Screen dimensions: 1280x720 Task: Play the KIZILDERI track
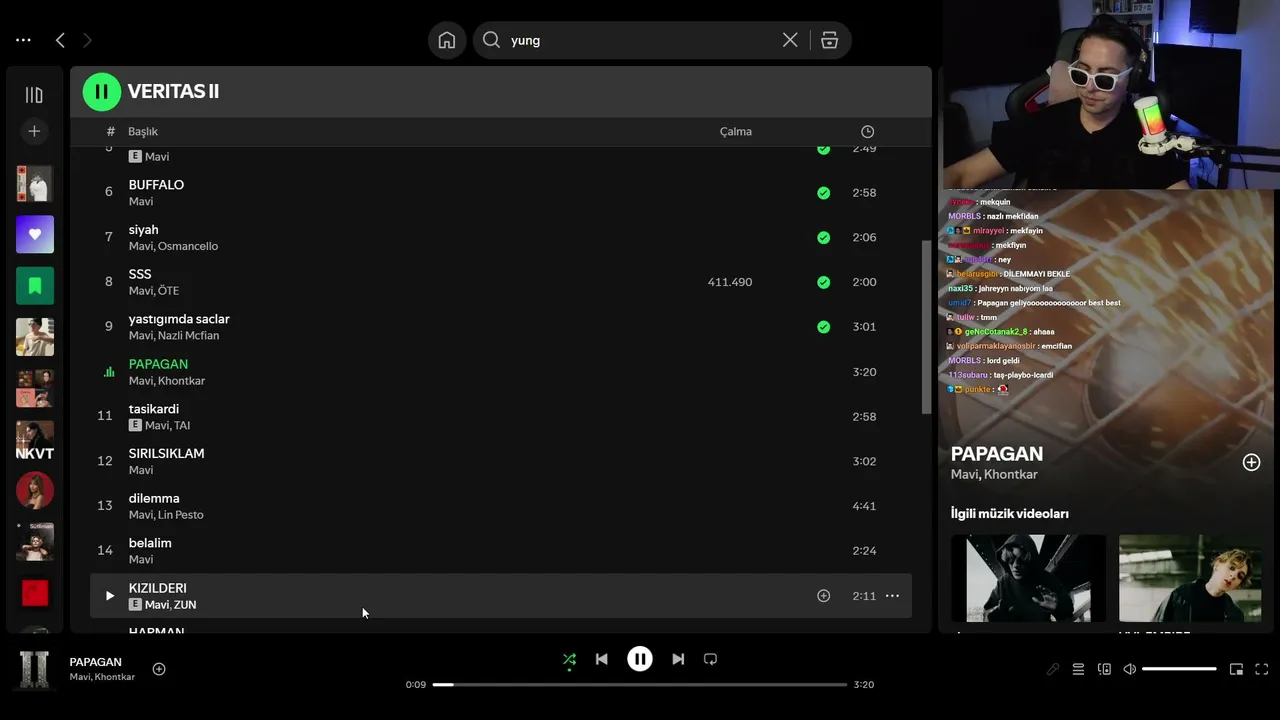pyautogui.click(x=110, y=596)
